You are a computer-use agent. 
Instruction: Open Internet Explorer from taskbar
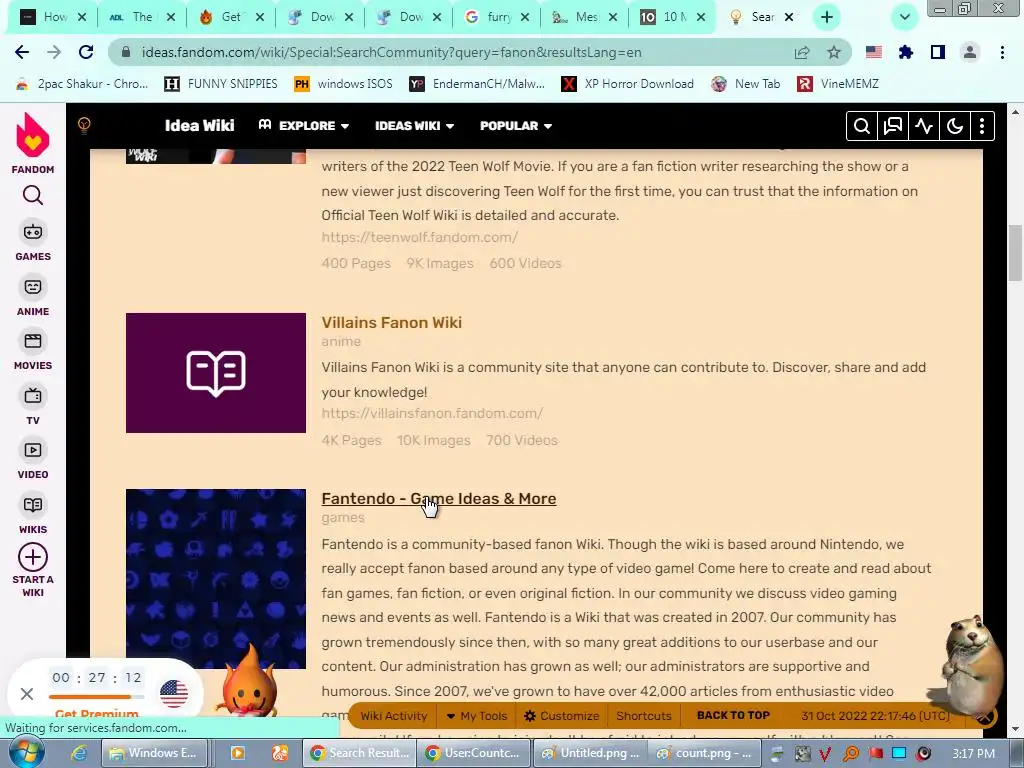[80, 753]
